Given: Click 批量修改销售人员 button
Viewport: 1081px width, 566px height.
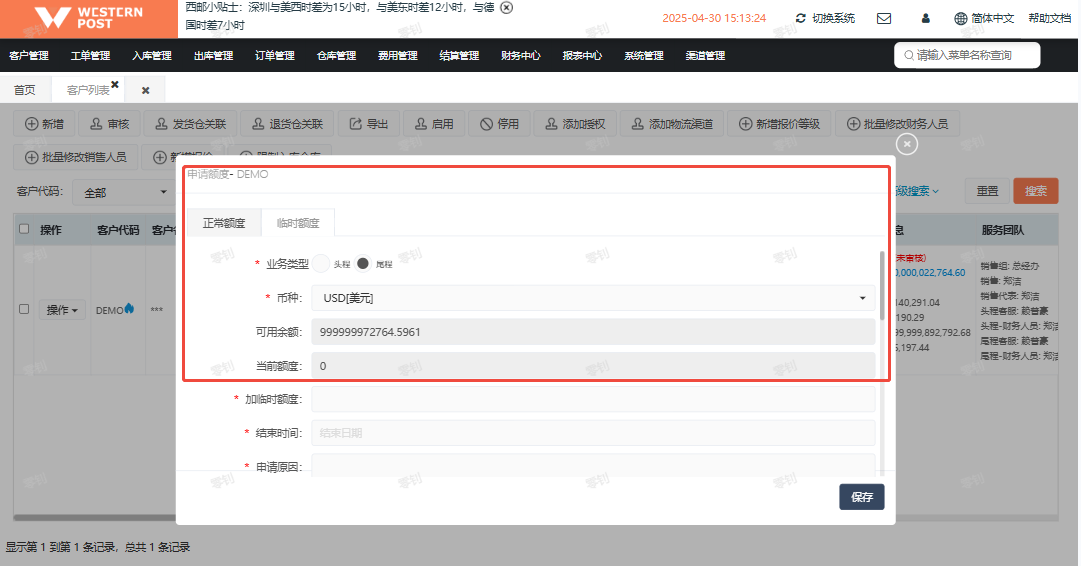Looking at the screenshot, I should 76,157.
